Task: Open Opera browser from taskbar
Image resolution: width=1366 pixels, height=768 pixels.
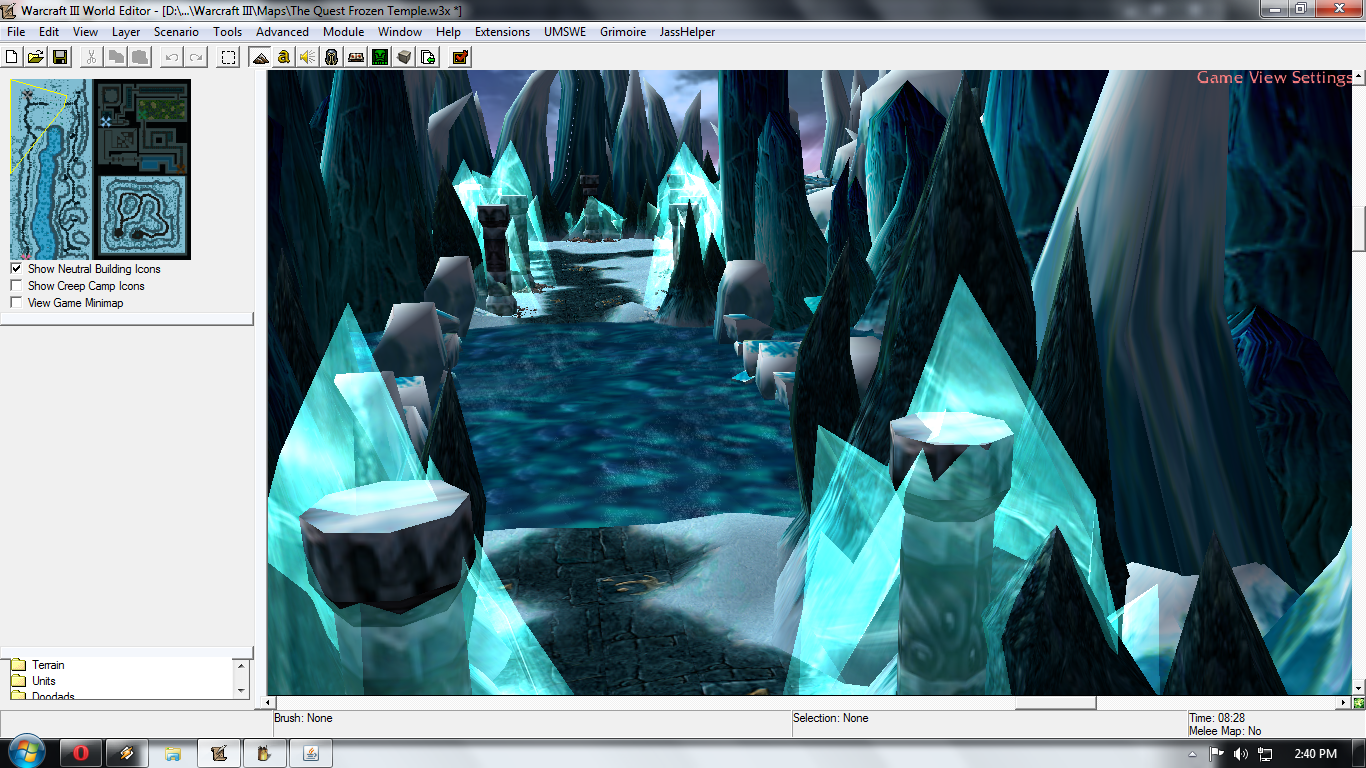Action: tap(81, 753)
